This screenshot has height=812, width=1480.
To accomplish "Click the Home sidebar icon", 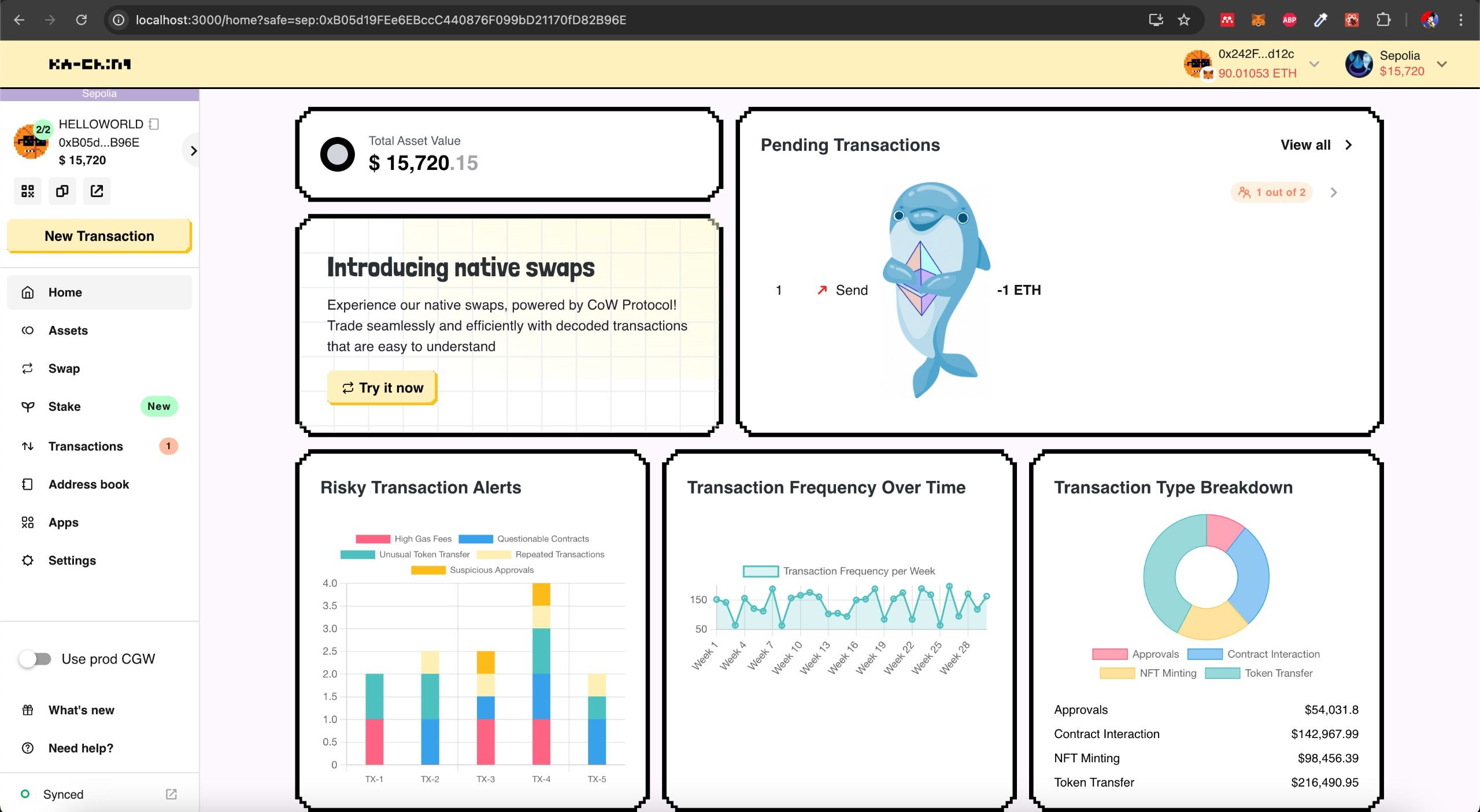I will click(x=27, y=291).
